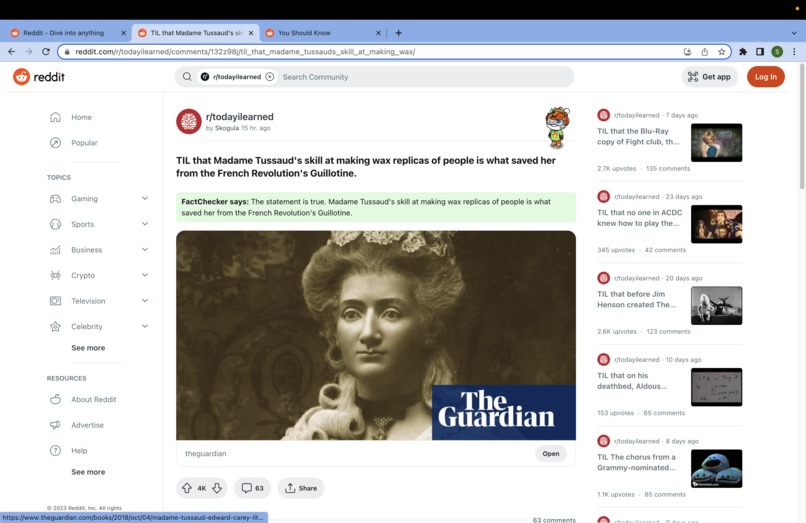Open Home in the sidebar
Screen dimensions: 806x523
pos(81,117)
